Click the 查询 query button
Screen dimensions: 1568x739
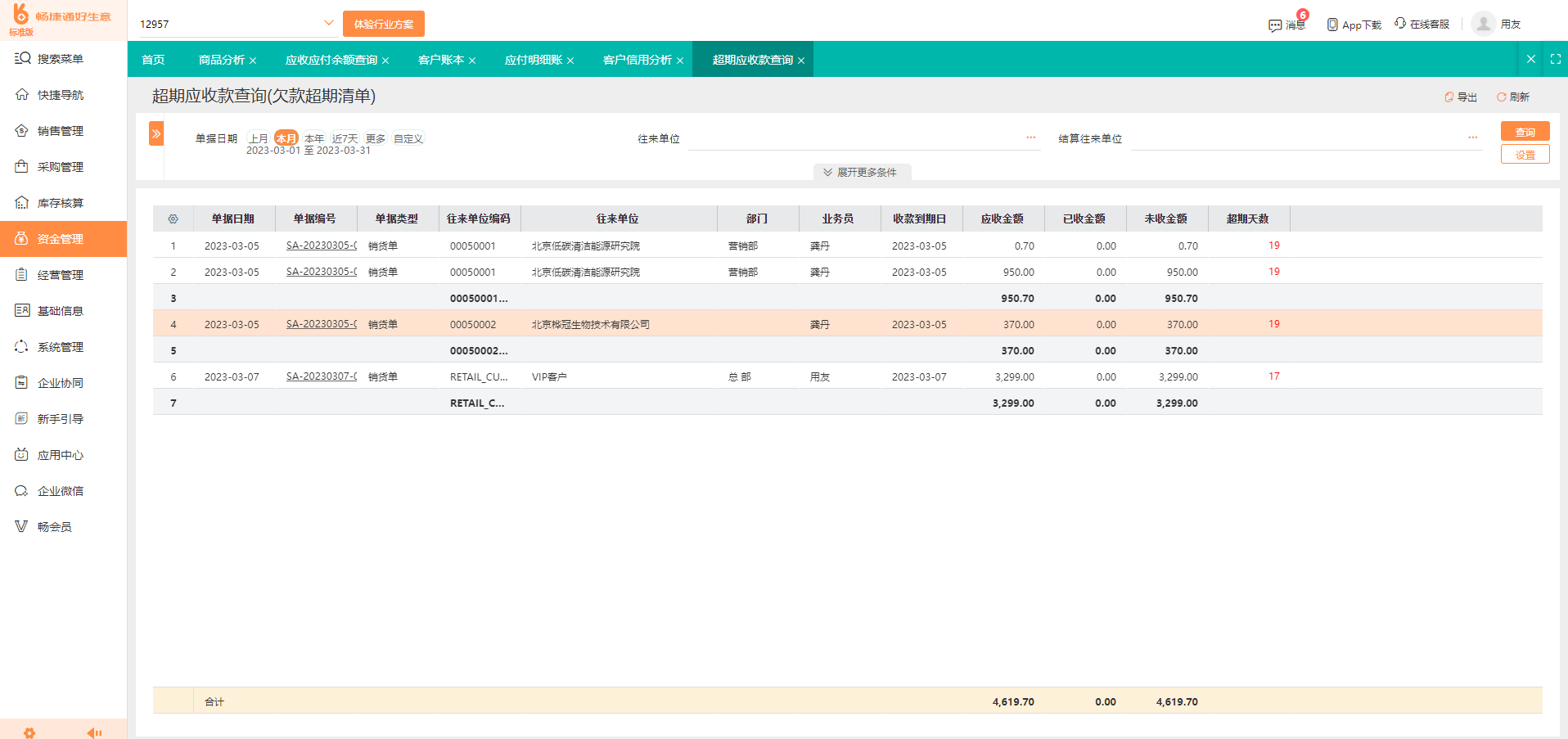click(1524, 131)
